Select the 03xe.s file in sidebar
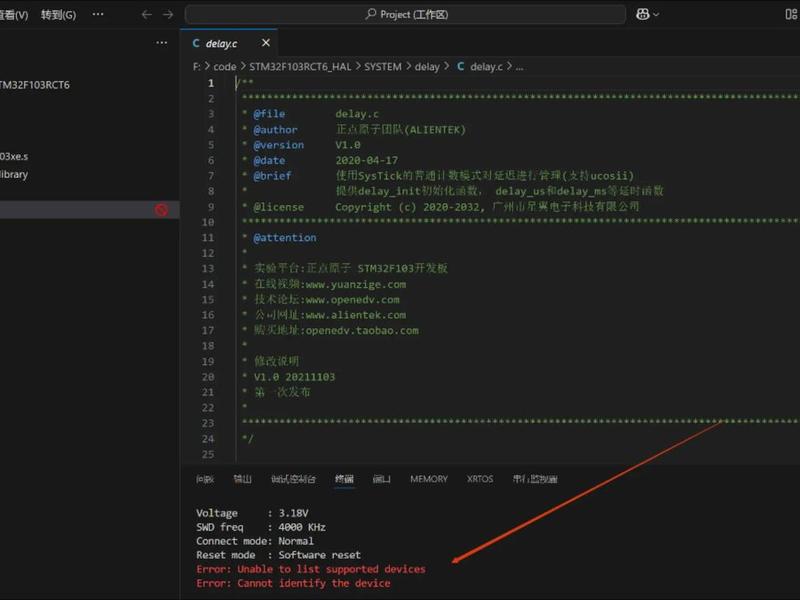 (14, 156)
